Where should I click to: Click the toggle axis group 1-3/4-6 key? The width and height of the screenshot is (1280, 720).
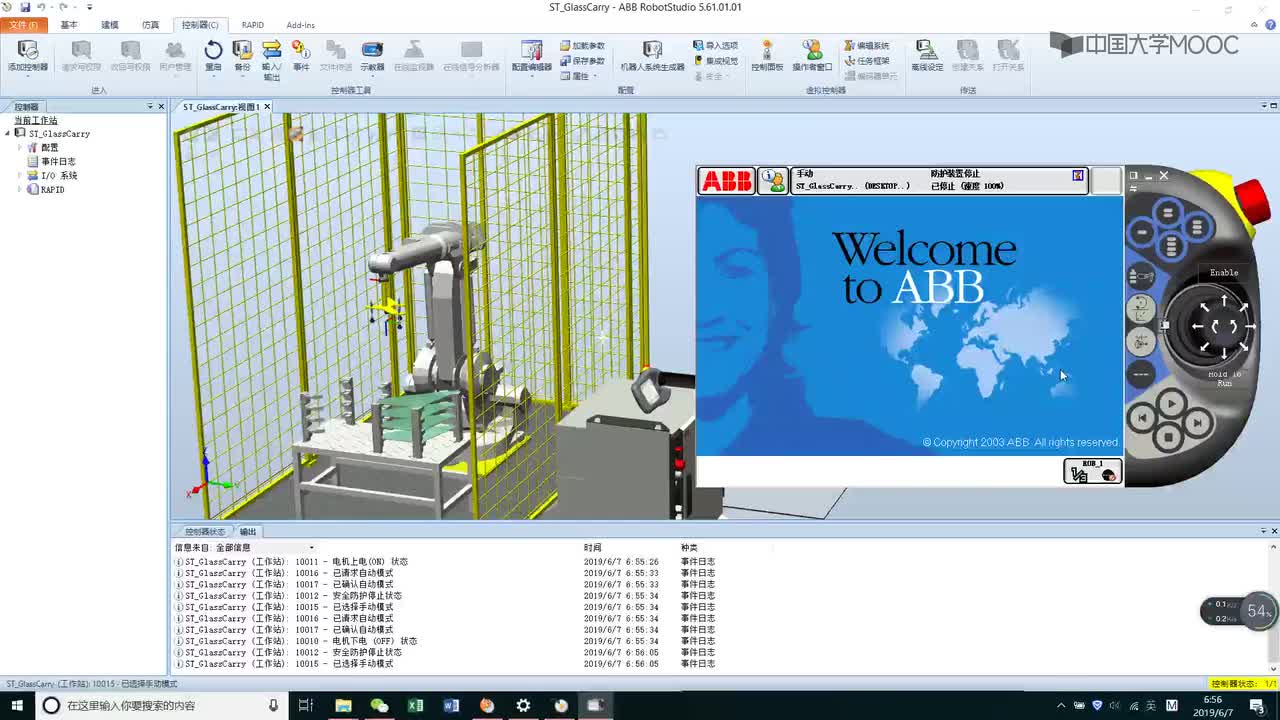pyautogui.click(x=1141, y=341)
